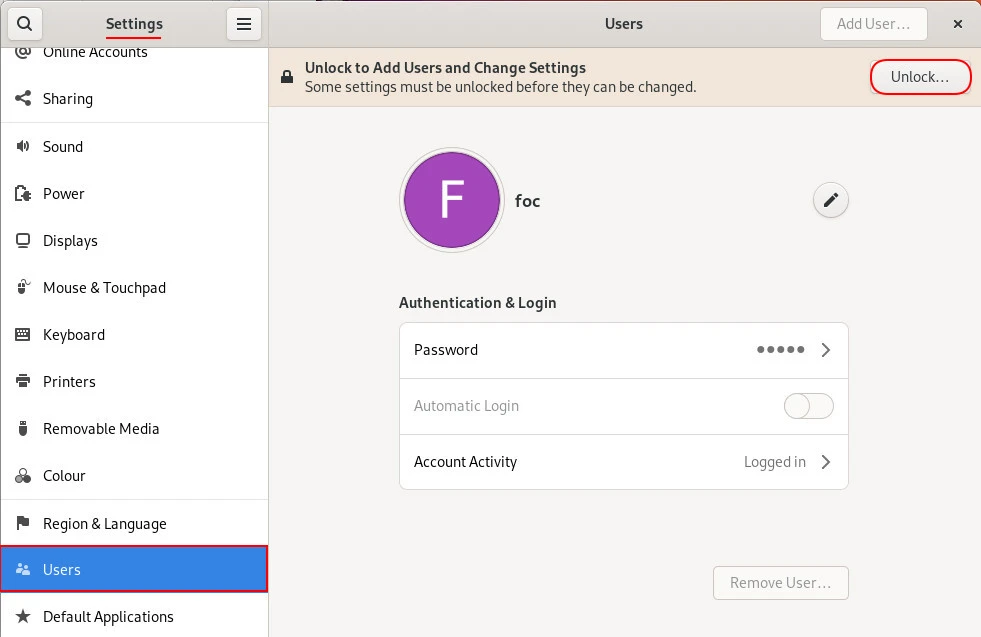The height and width of the screenshot is (637, 981).
Task: Edit the user avatar with pencil icon
Action: point(830,200)
